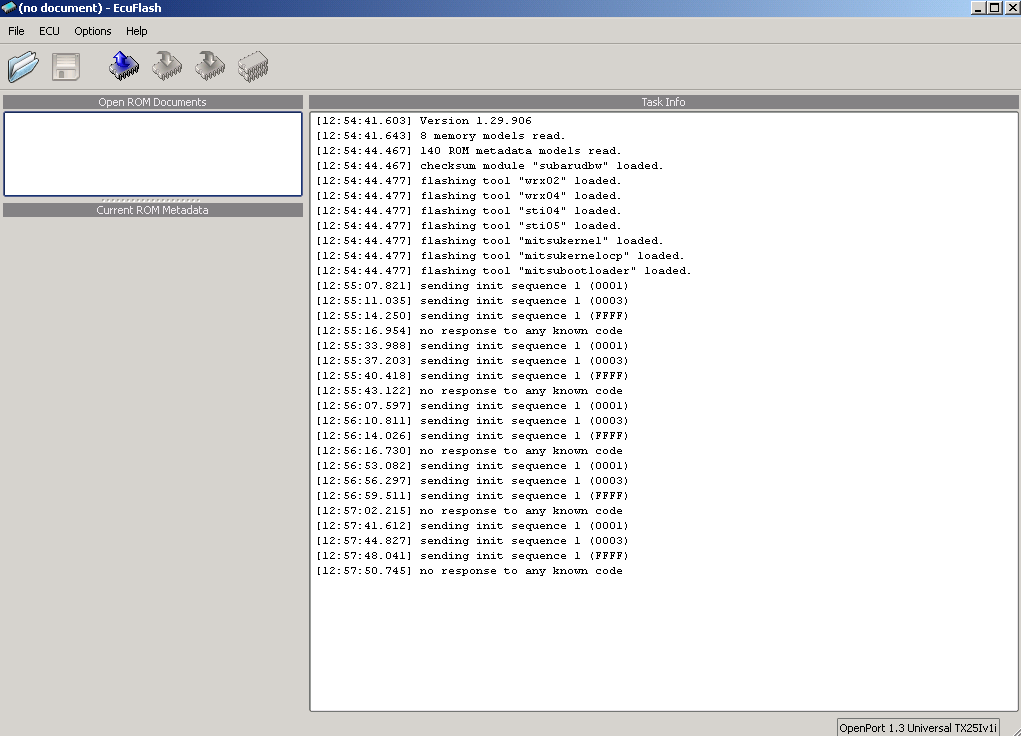Select the 12:55:33.988 init sequence line
The width and height of the screenshot is (1021, 736).
[473, 345]
